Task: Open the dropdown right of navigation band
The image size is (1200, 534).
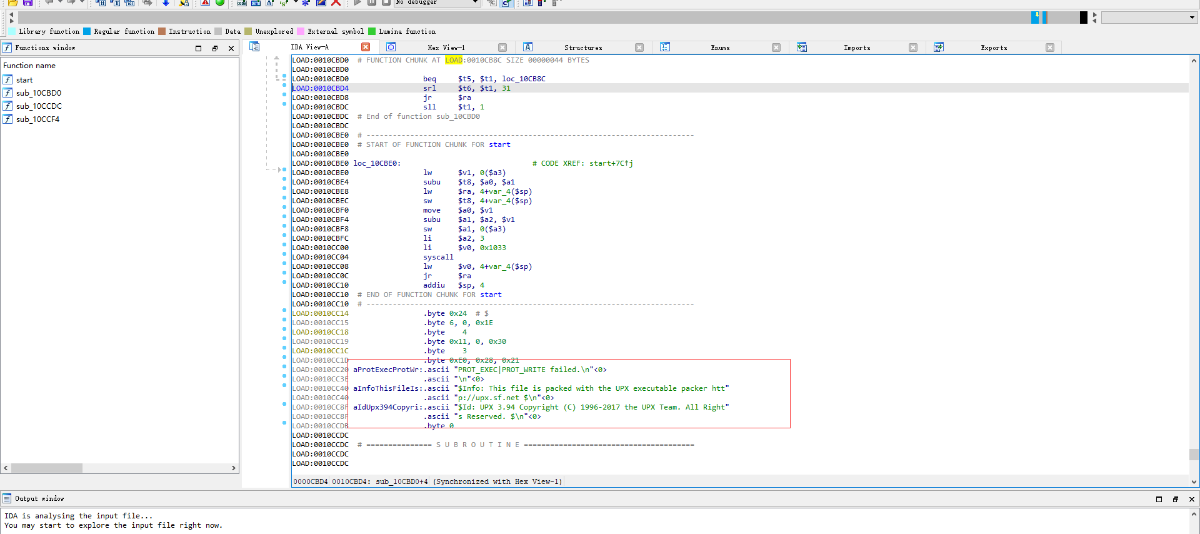Action: click(1192, 18)
